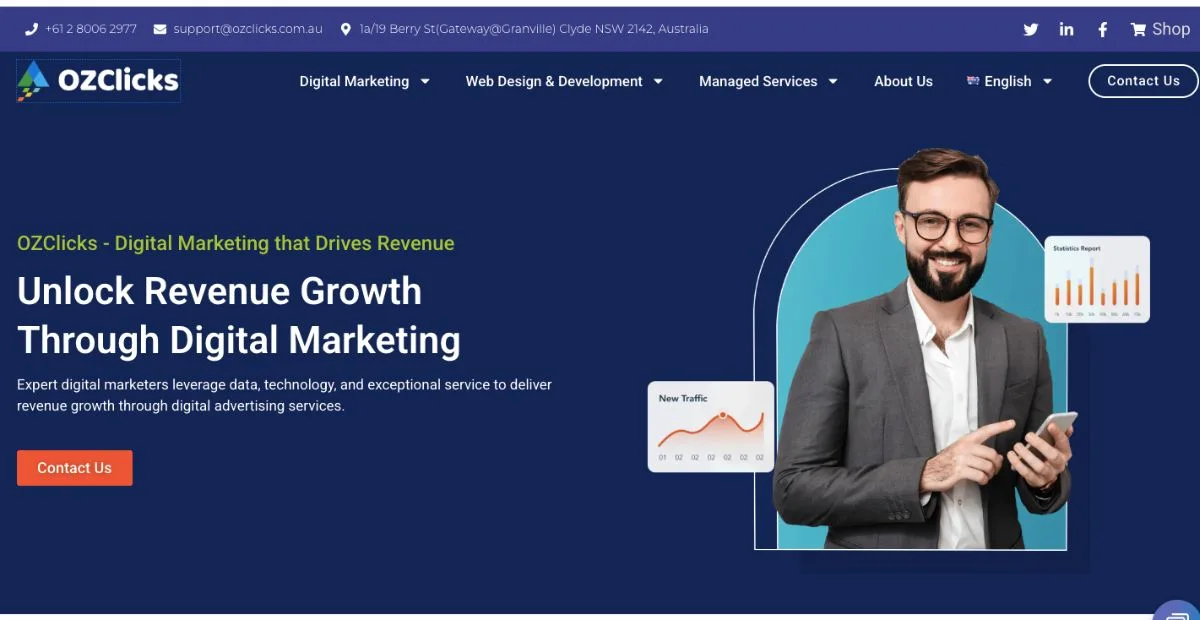
Task: Click the map pin location icon
Action: click(346, 29)
